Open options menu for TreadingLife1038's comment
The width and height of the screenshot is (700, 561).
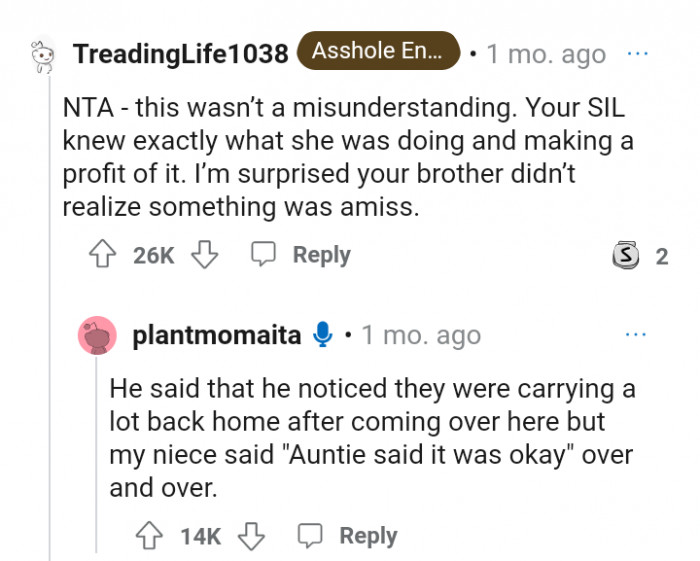(637, 53)
